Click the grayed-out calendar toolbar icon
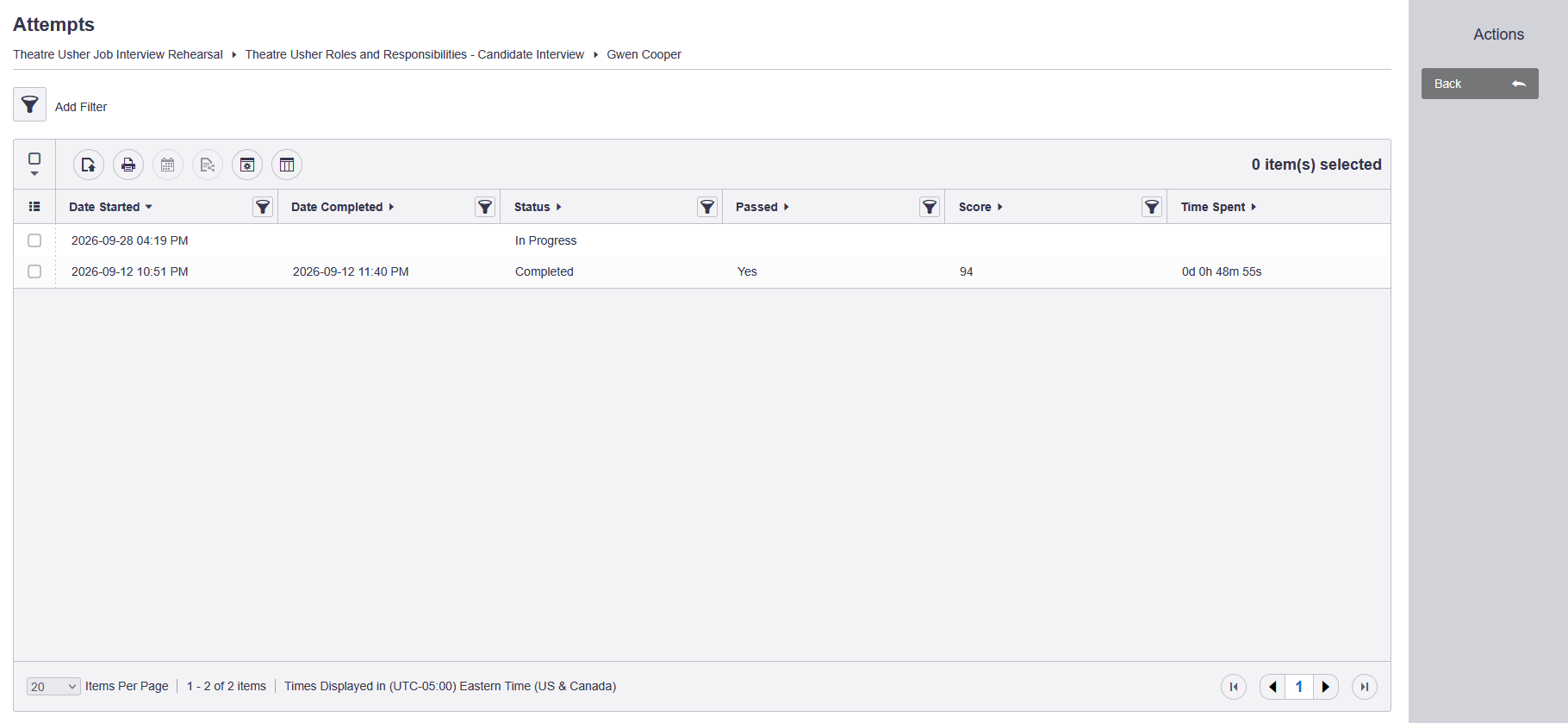Image resolution: width=1568 pixels, height=723 pixels. [168, 165]
